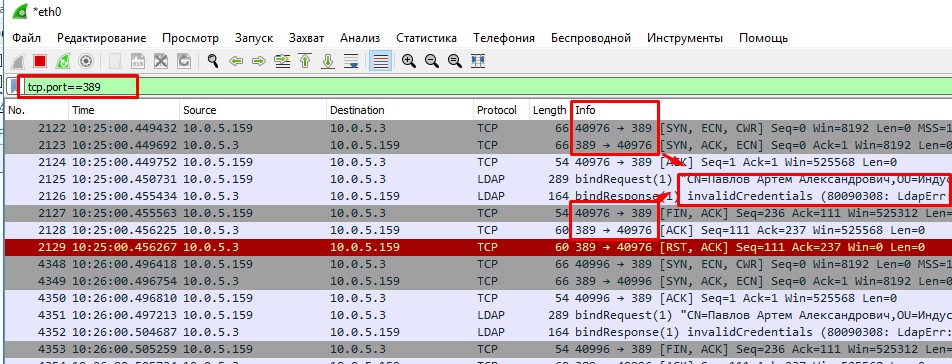Select packet number 2124
Image resolution: width=952 pixels, height=364 pixels.
click(x=478, y=162)
